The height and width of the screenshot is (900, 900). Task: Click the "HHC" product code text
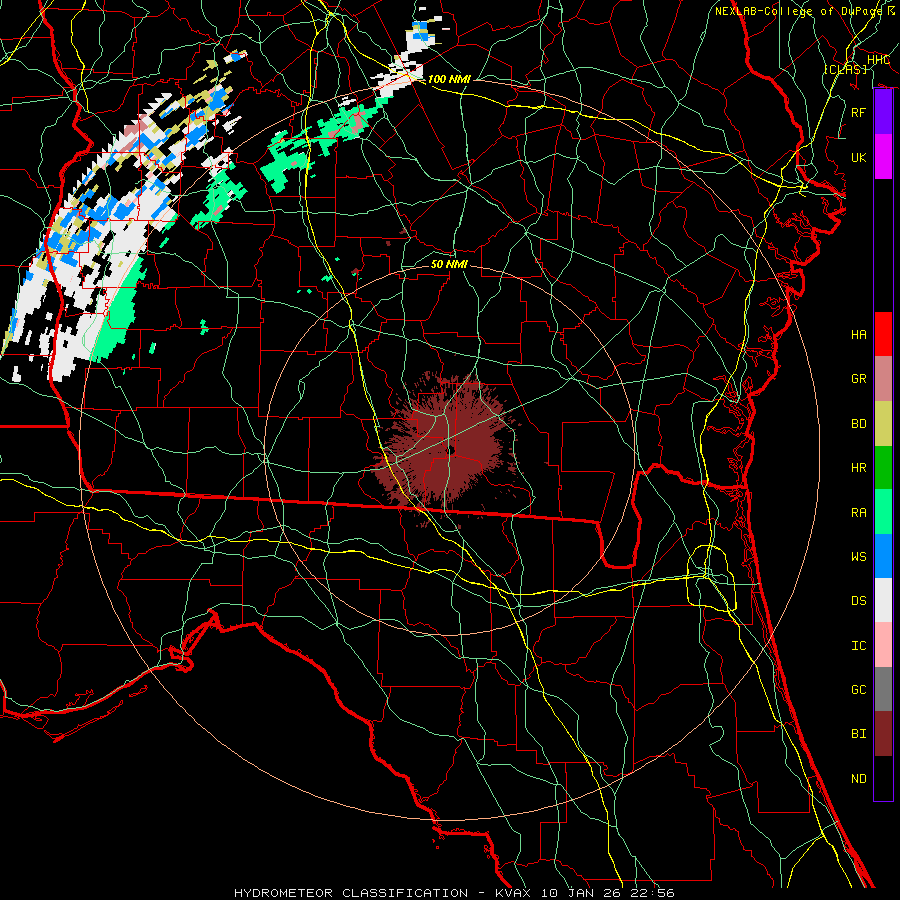[x=879, y=59]
